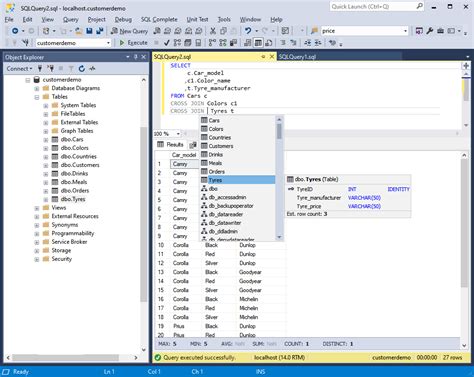Open the 'price' search combo dropdown

(x=405, y=31)
